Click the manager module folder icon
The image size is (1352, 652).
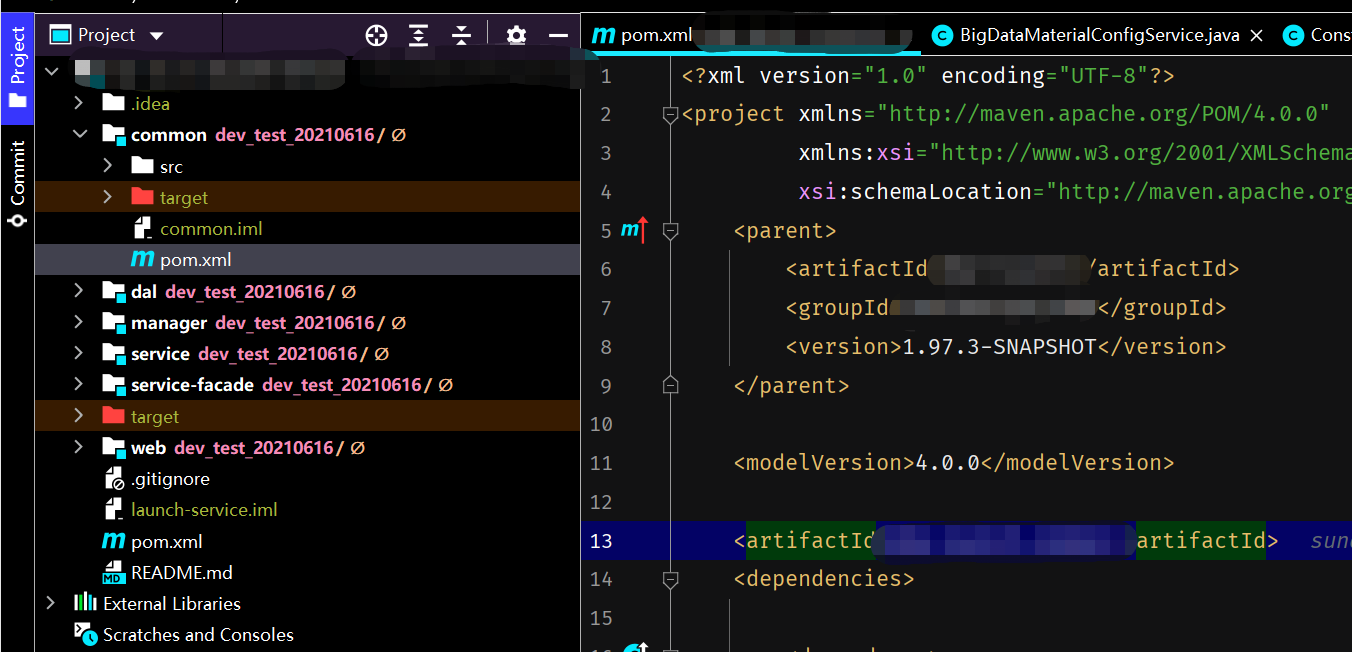pos(114,322)
